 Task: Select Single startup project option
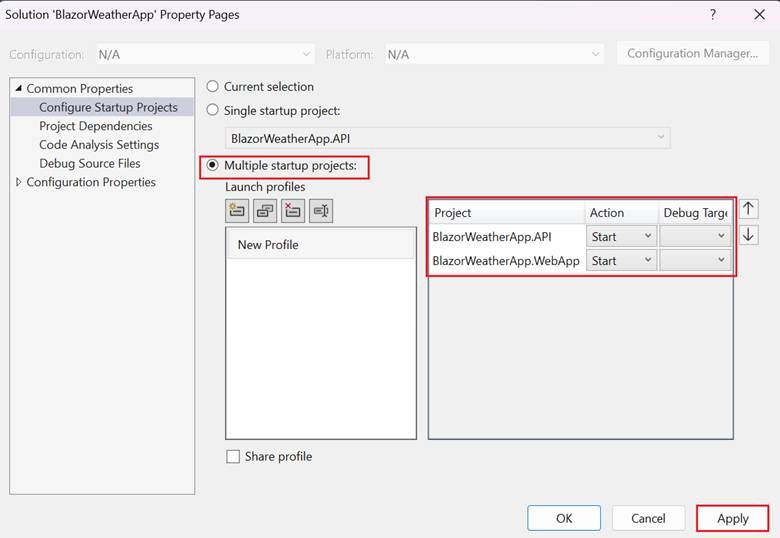click(212, 110)
